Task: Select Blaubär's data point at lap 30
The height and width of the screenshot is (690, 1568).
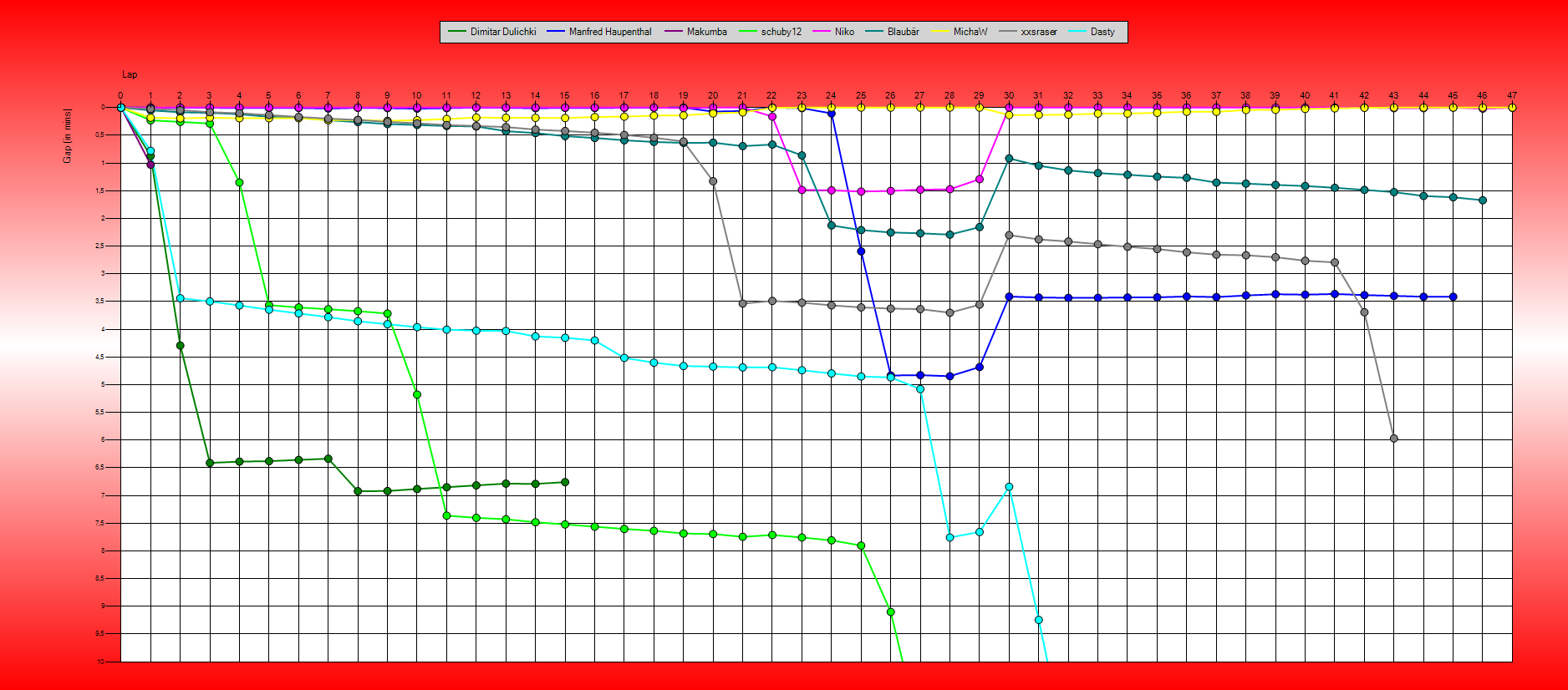Action: coord(1009,159)
